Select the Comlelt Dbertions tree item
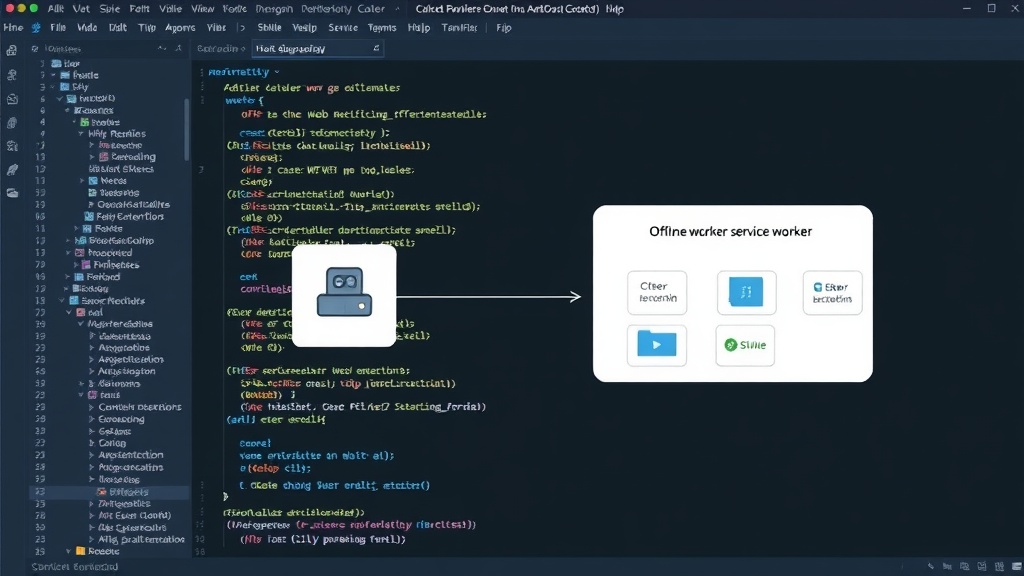 [140, 407]
